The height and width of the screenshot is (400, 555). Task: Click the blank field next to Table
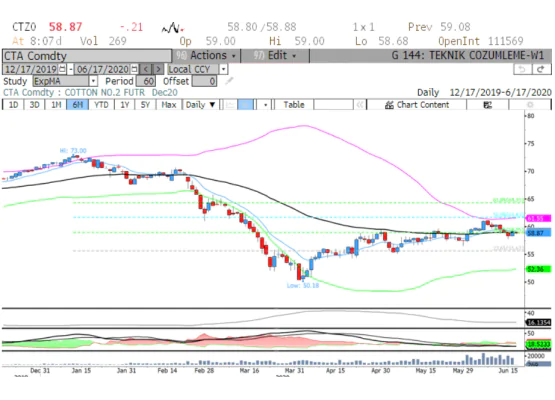333,105
